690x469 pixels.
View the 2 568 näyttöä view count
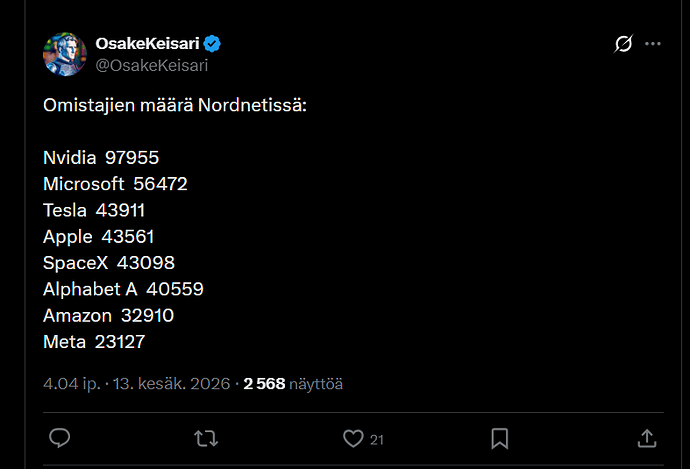point(293,384)
